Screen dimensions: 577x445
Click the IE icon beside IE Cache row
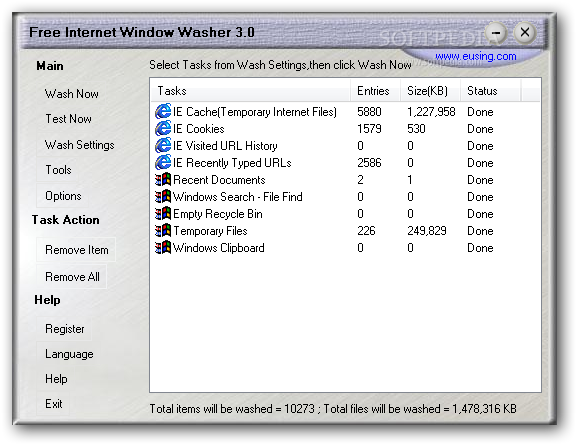[x=163, y=112]
